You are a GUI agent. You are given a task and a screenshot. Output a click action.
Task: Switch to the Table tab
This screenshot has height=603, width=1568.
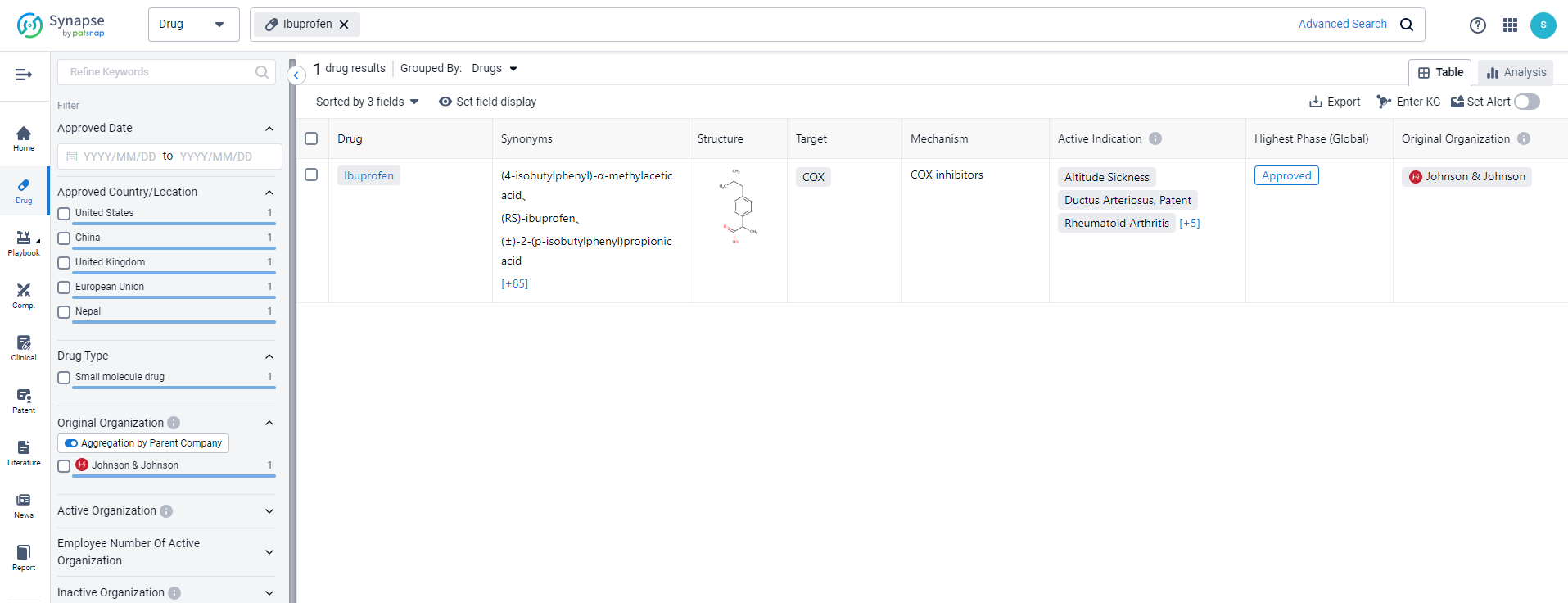click(1439, 72)
